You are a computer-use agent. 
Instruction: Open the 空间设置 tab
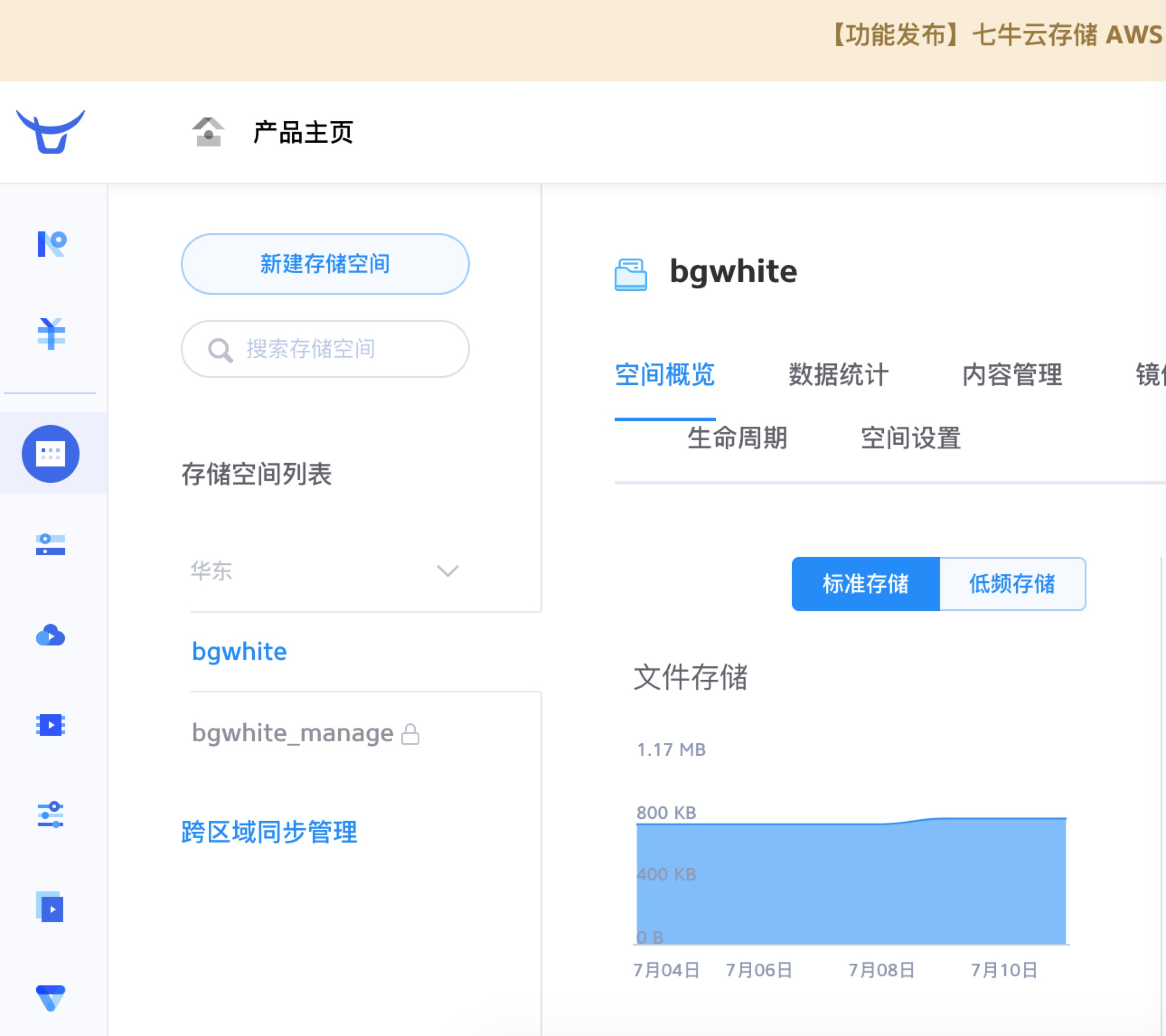tap(911, 438)
